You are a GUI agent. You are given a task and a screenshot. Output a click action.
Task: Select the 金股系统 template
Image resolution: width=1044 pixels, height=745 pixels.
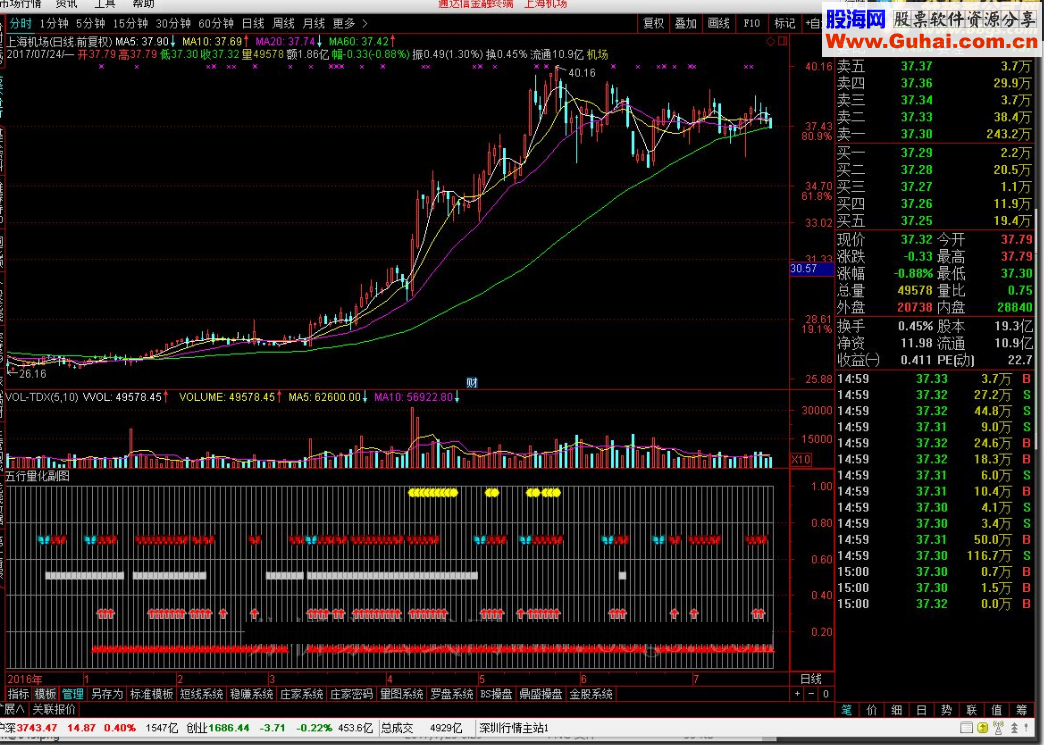pos(591,694)
